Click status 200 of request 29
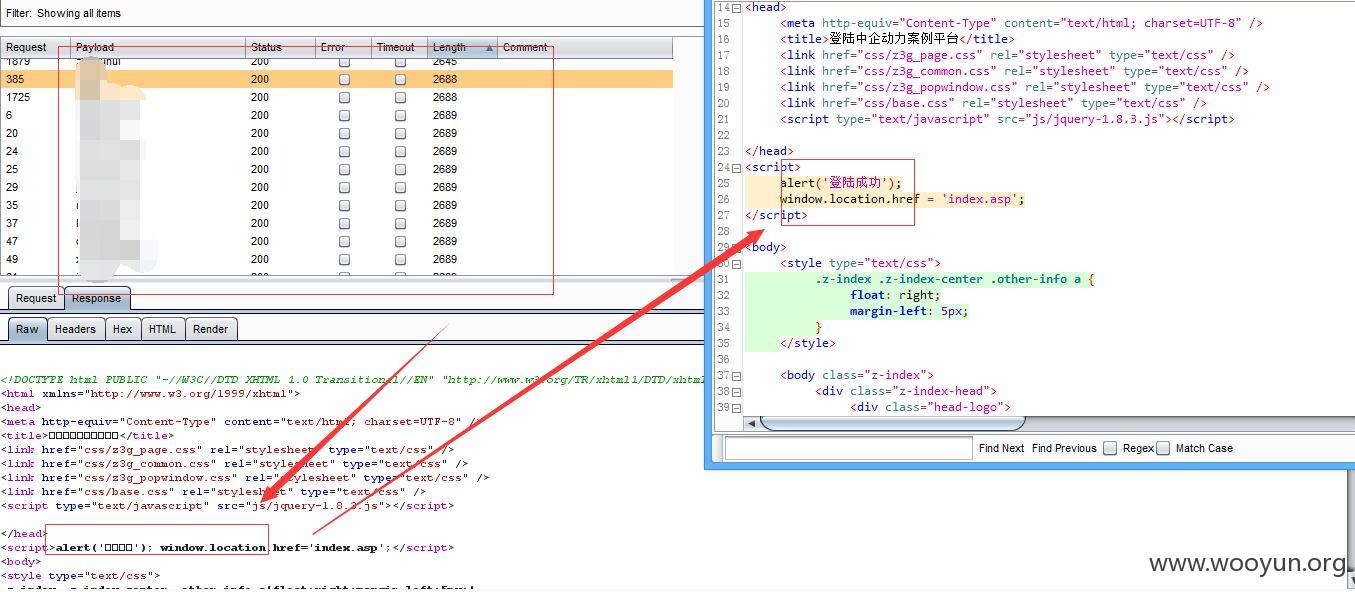 pyautogui.click(x=260, y=187)
